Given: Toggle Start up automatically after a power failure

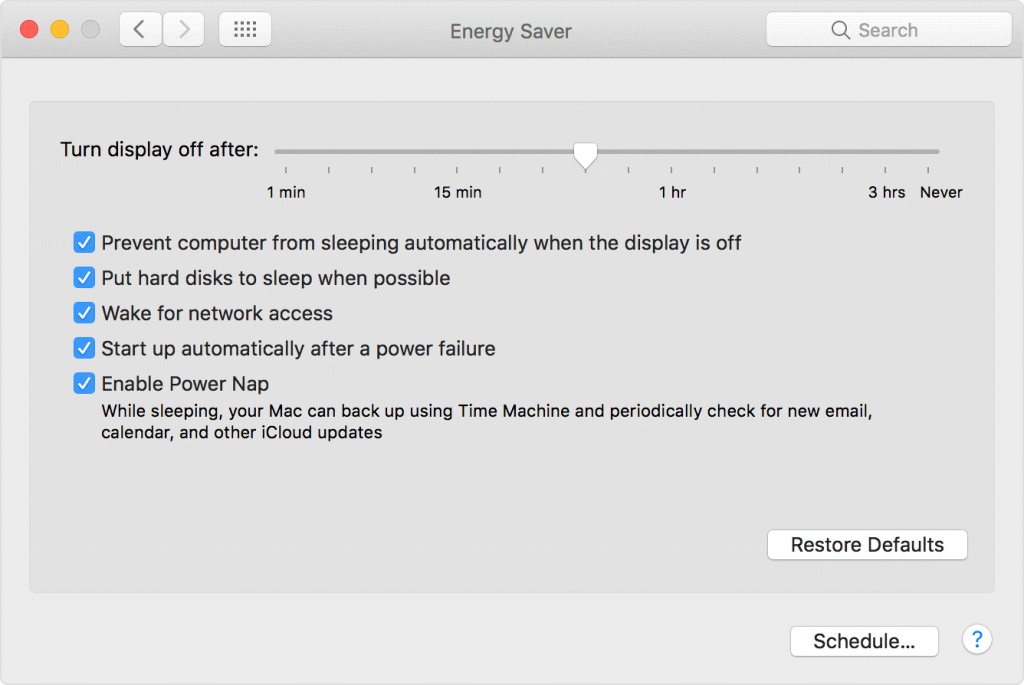Looking at the screenshot, I should [84, 348].
